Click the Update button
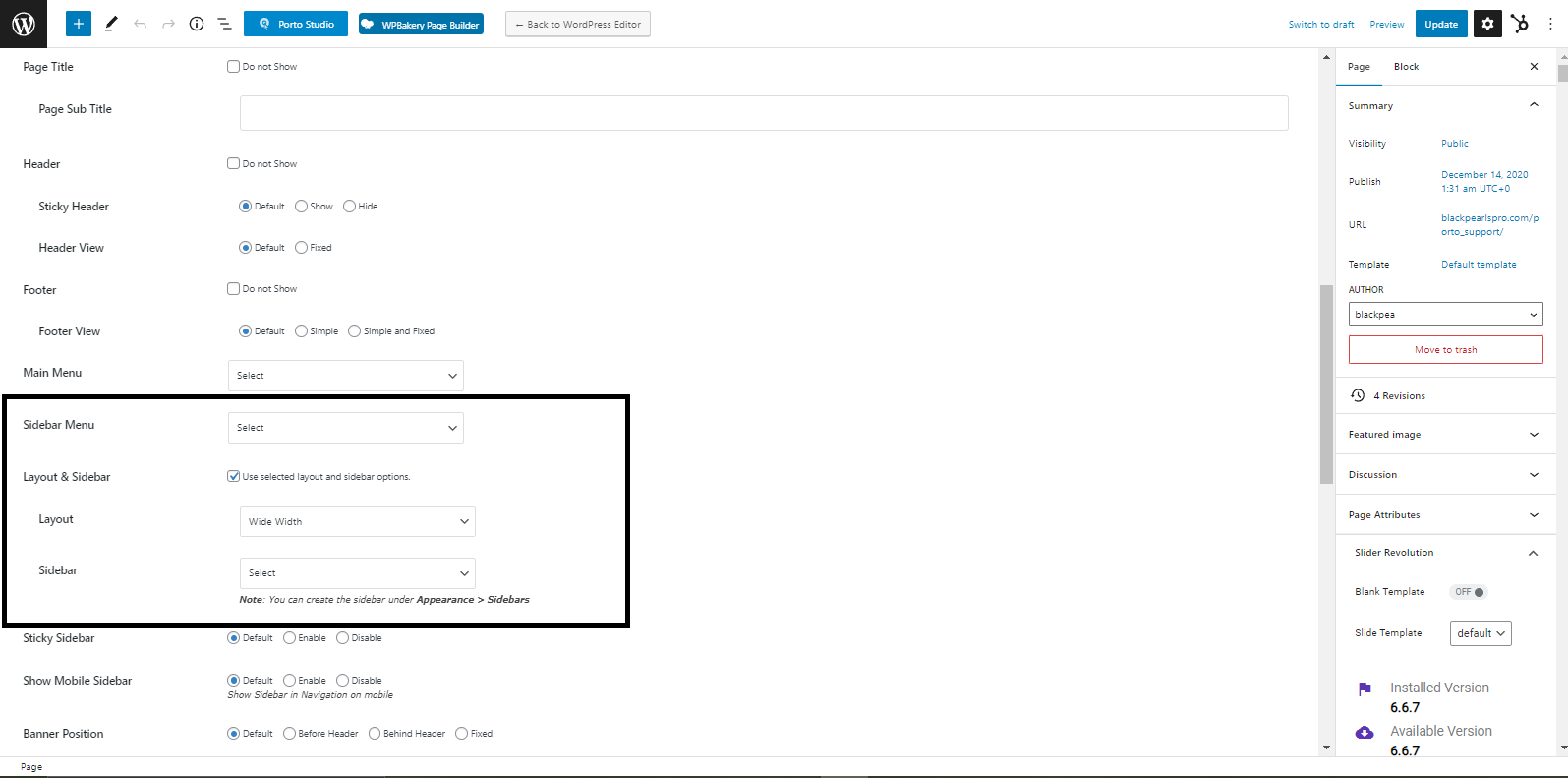 1441,24
